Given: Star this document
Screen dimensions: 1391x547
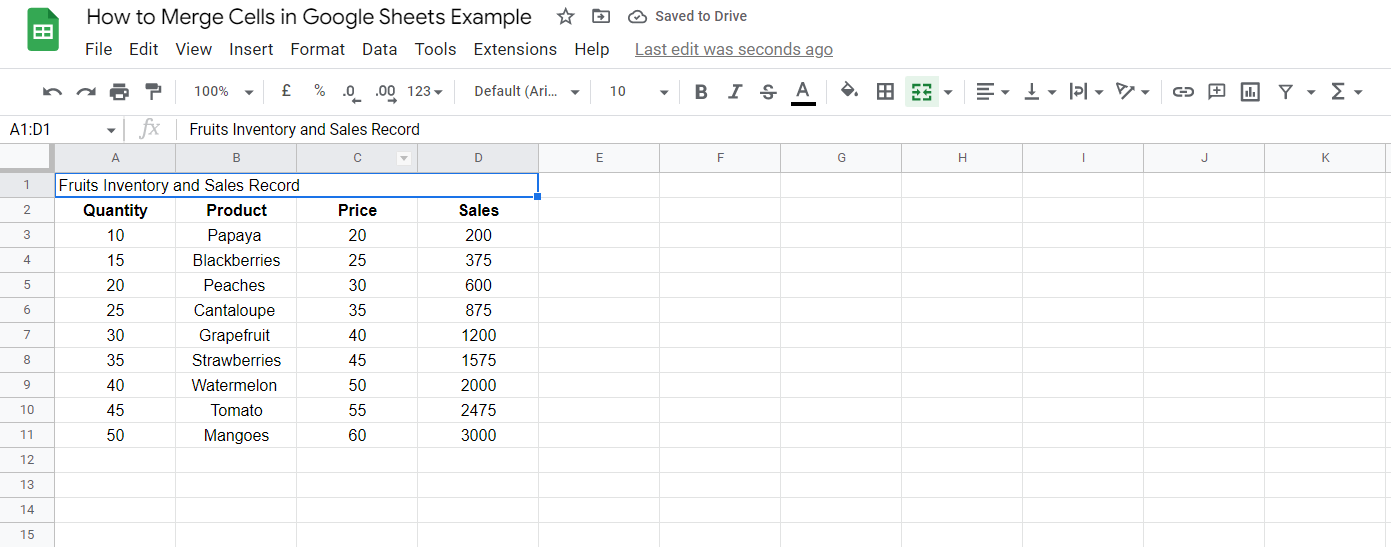Looking at the screenshot, I should 566,16.
